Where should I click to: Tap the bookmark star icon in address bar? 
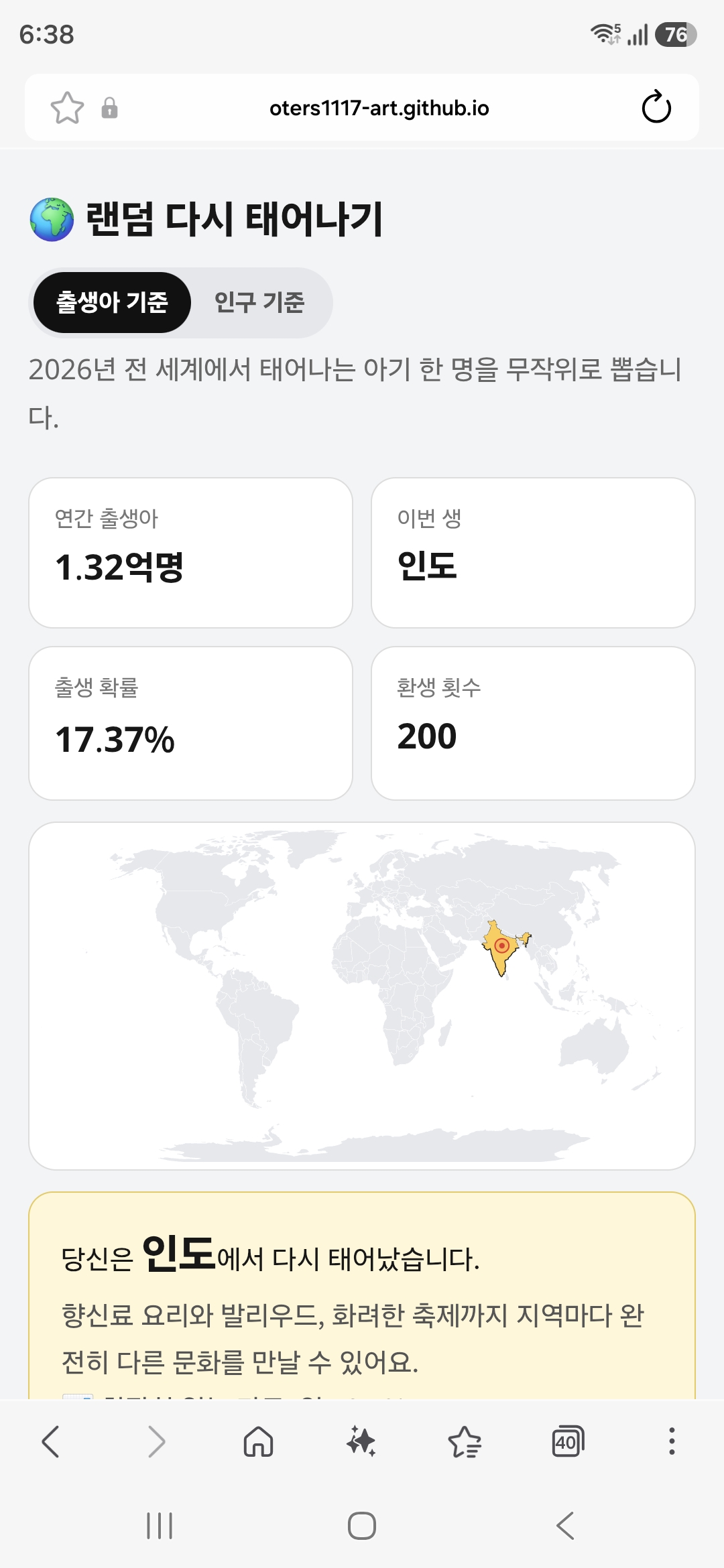click(x=67, y=108)
